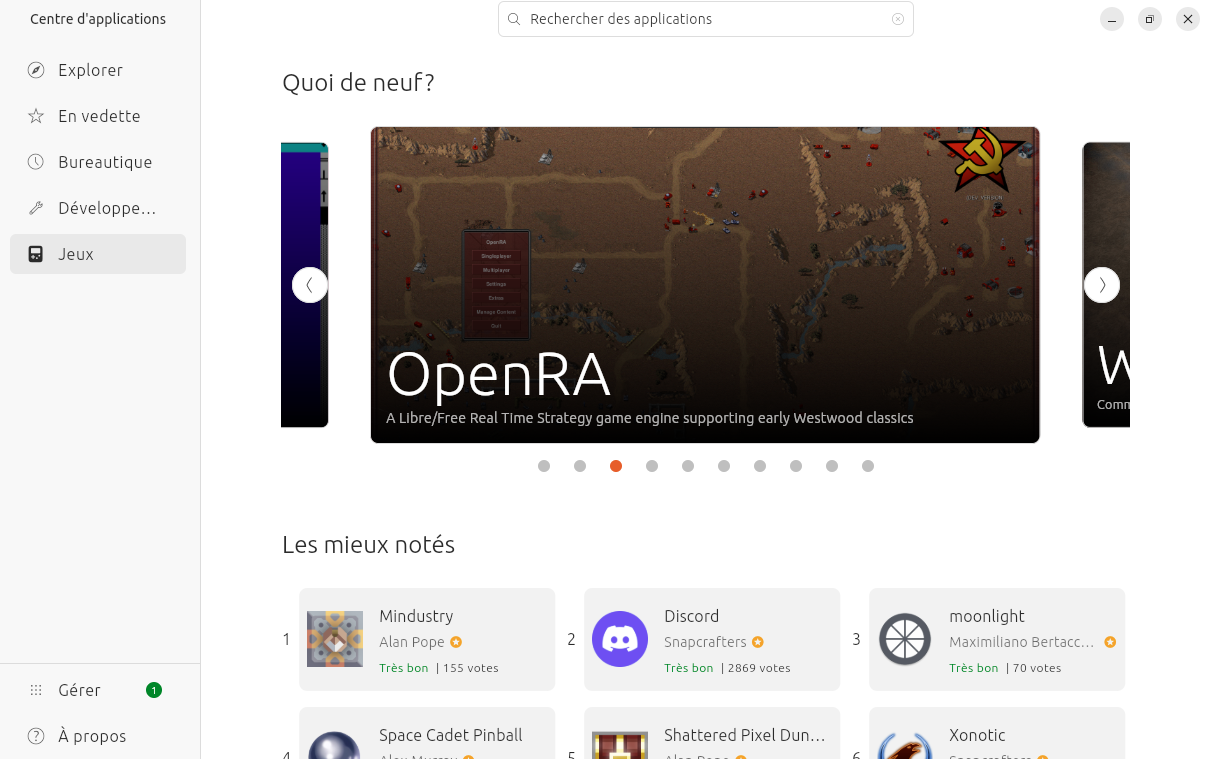Open the Explorer compass icon
The height and width of the screenshot is (759, 1205).
(36, 70)
